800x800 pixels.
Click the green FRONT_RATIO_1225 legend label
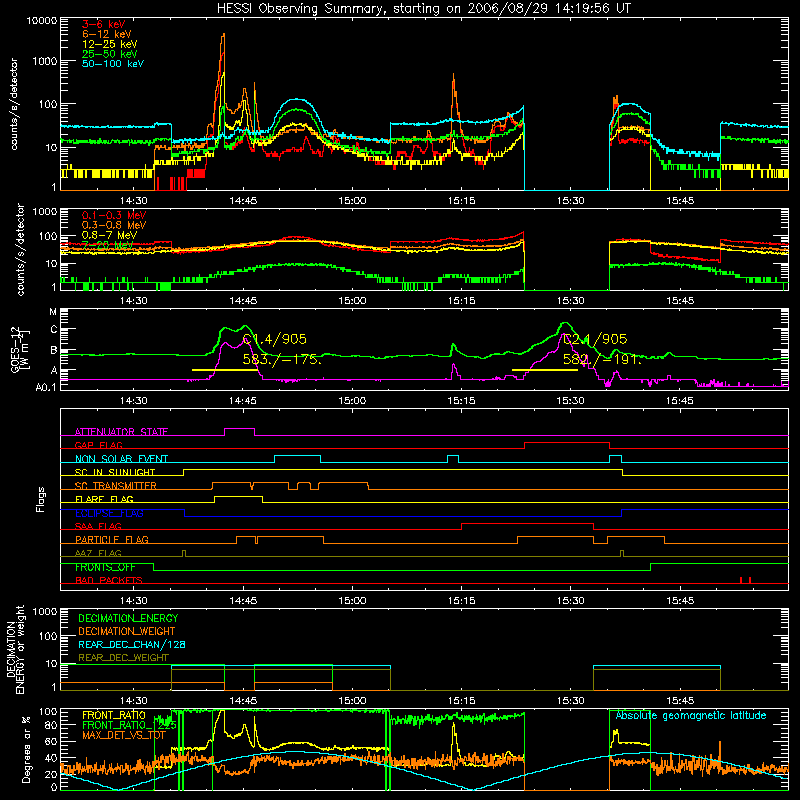pyautogui.click(x=129, y=725)
